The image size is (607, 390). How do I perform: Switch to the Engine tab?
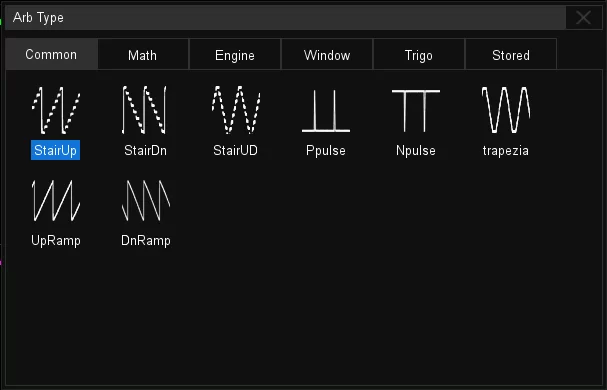(x=235, y=55)
